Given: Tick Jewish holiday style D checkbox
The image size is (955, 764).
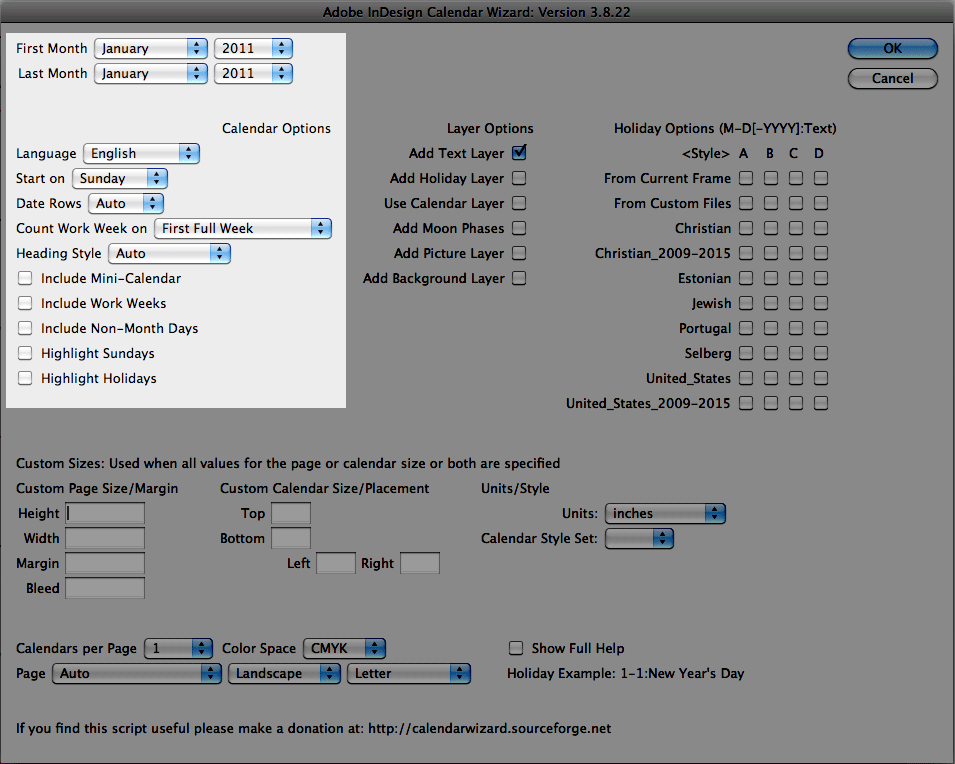Looking at the screenshot, I should coord(821,303).
